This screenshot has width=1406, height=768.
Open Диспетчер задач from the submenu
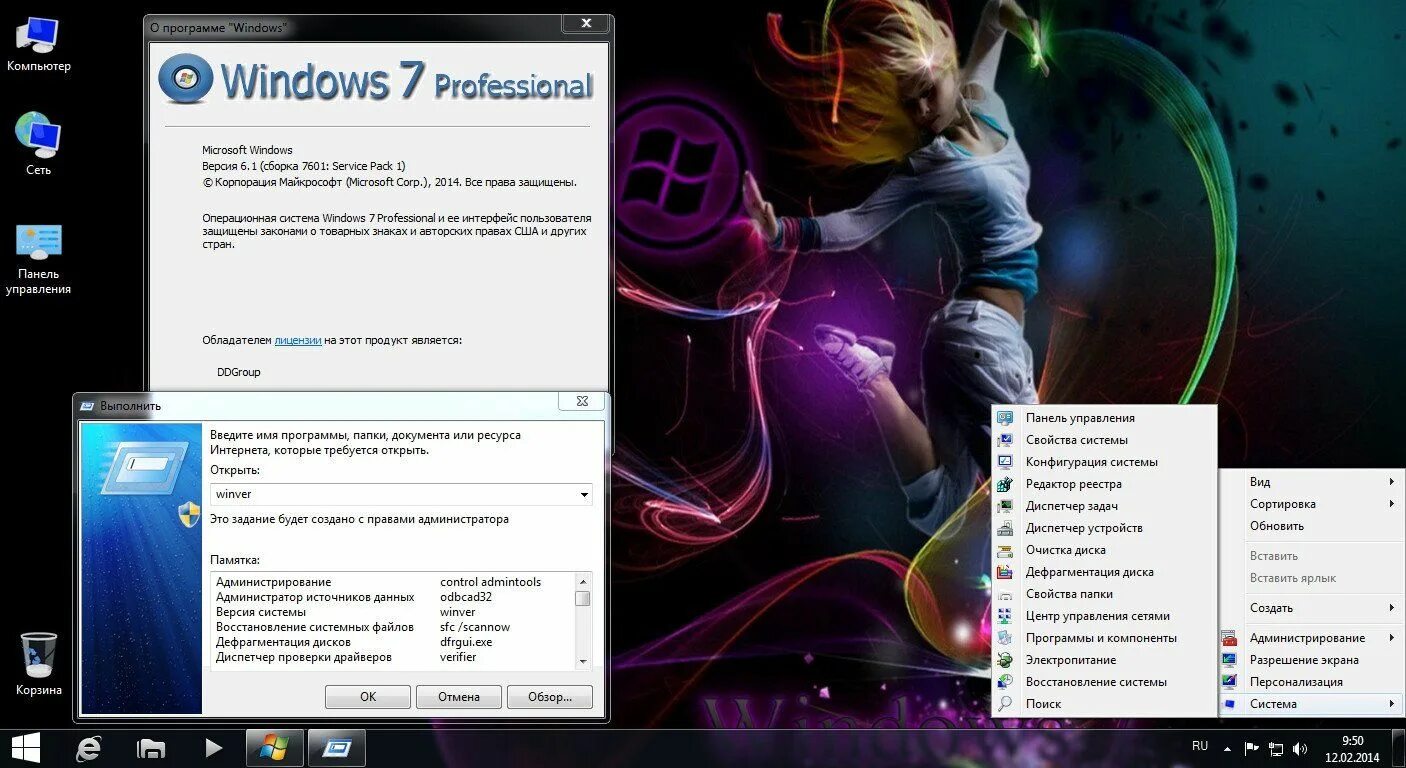pyautogui.click(x=1104, y=506)
